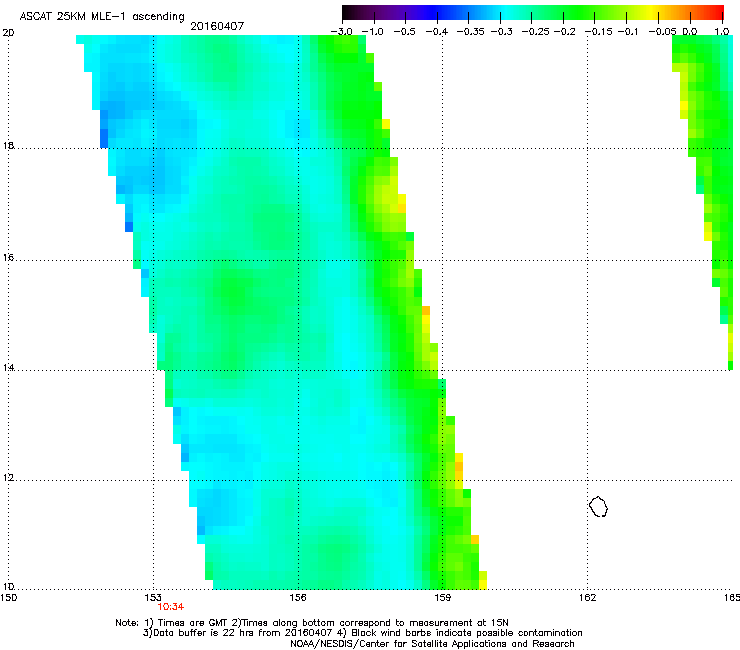
Task: Click the NOAA/NESDIS credit line
Action: 432,644
